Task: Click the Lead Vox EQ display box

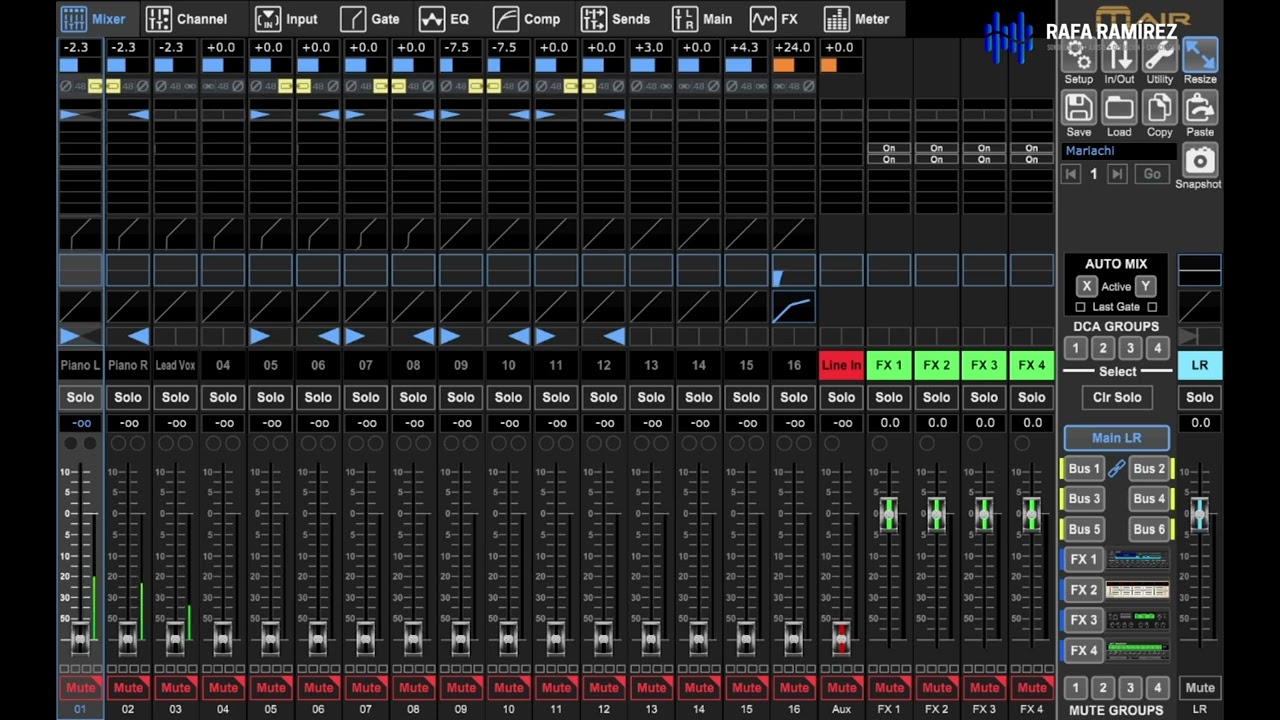Action: pos(175,270)
